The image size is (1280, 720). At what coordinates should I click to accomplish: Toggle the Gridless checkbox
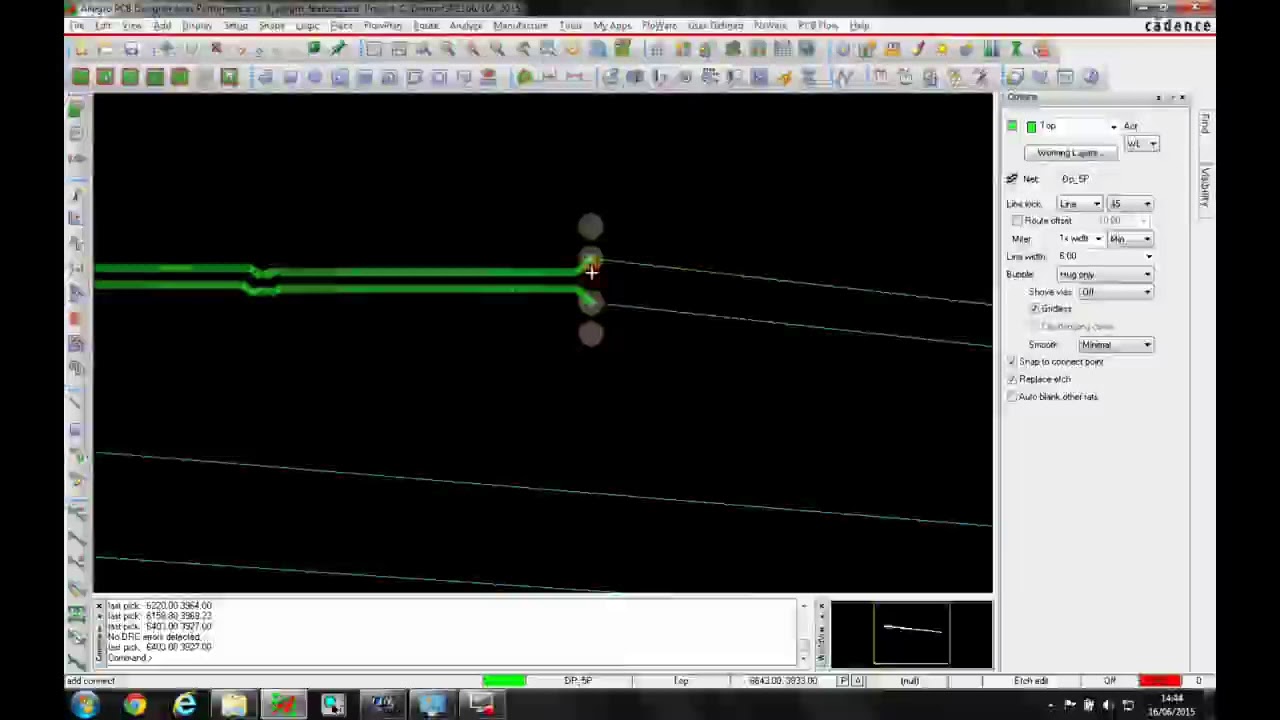click(x=1035, y=309)
